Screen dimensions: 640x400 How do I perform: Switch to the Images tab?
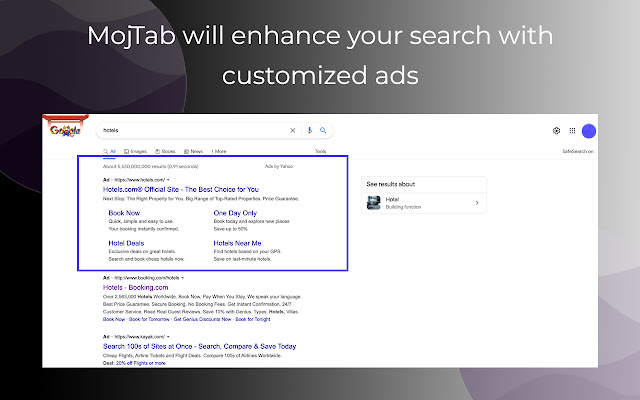pos(135,151)
